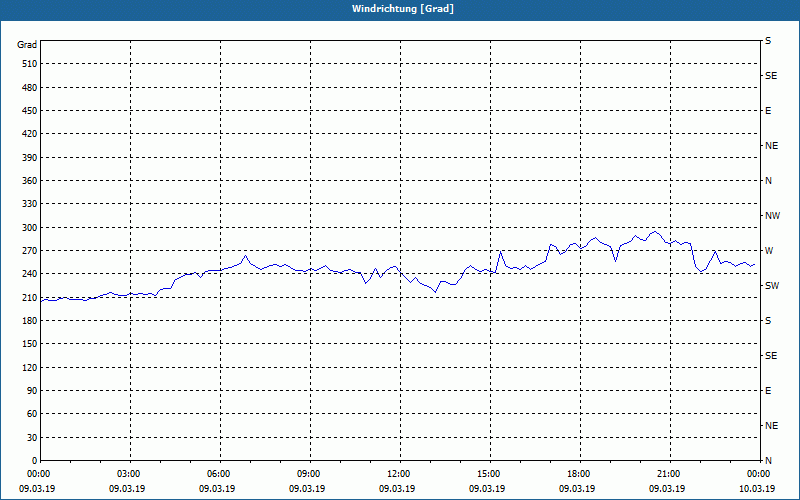Screen dimensions: 800x500
Task: Click the 09.03.19 date under 18:00
Action: point(577,489)
